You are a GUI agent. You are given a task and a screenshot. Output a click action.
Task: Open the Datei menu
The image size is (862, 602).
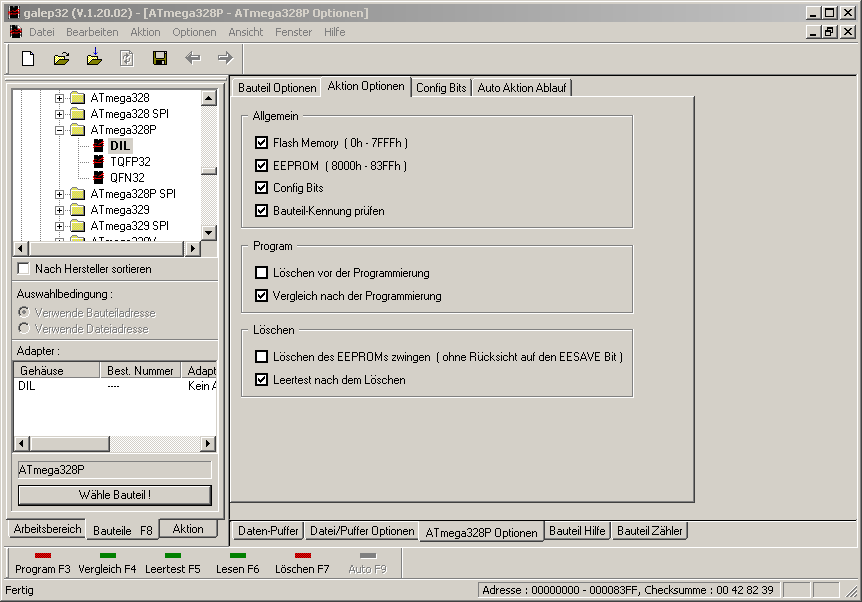click(42, 32)
